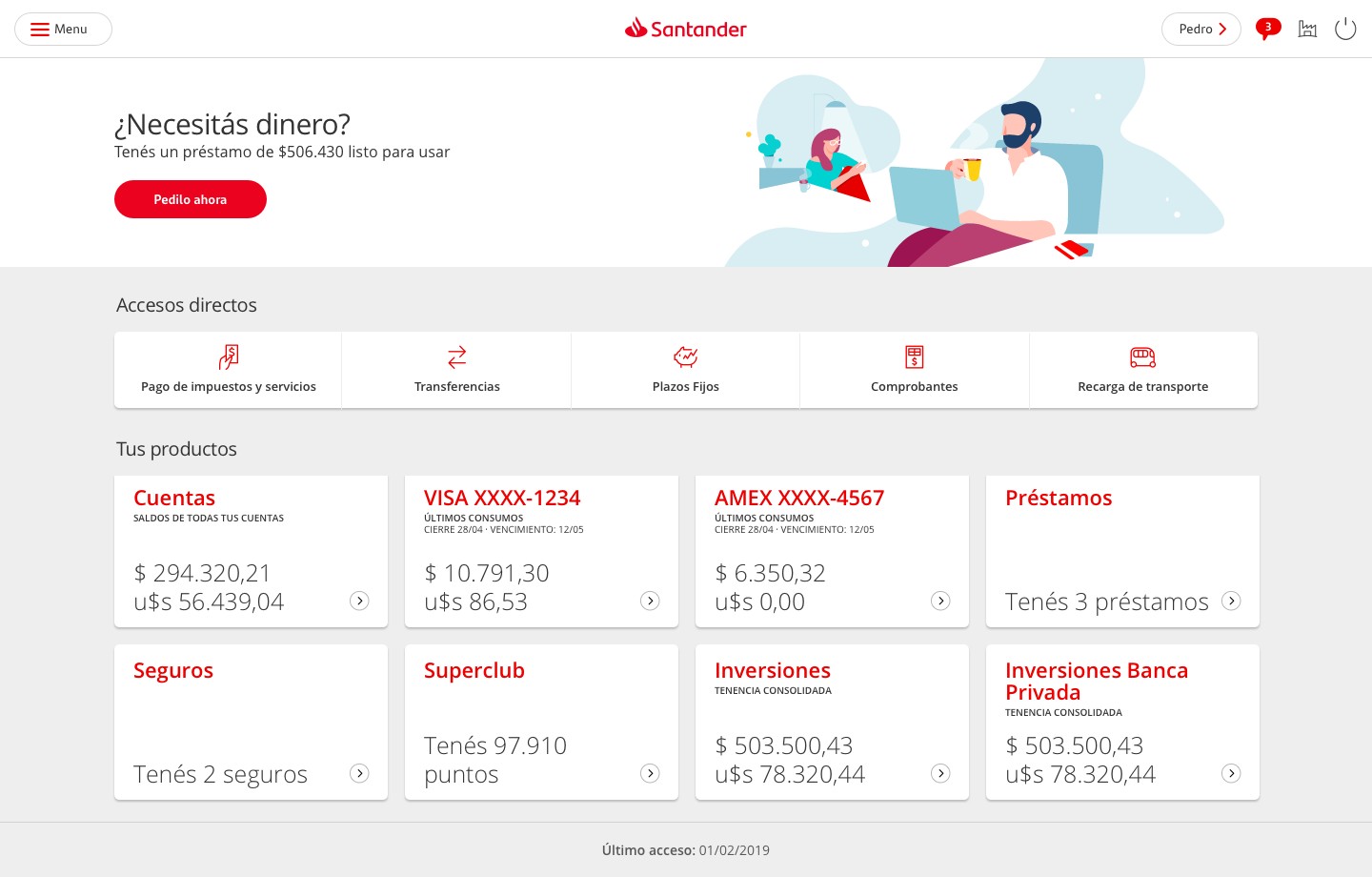The image size is (1372, 877).
Task: Open the Préstamos title
Action: click(1059, 498)
